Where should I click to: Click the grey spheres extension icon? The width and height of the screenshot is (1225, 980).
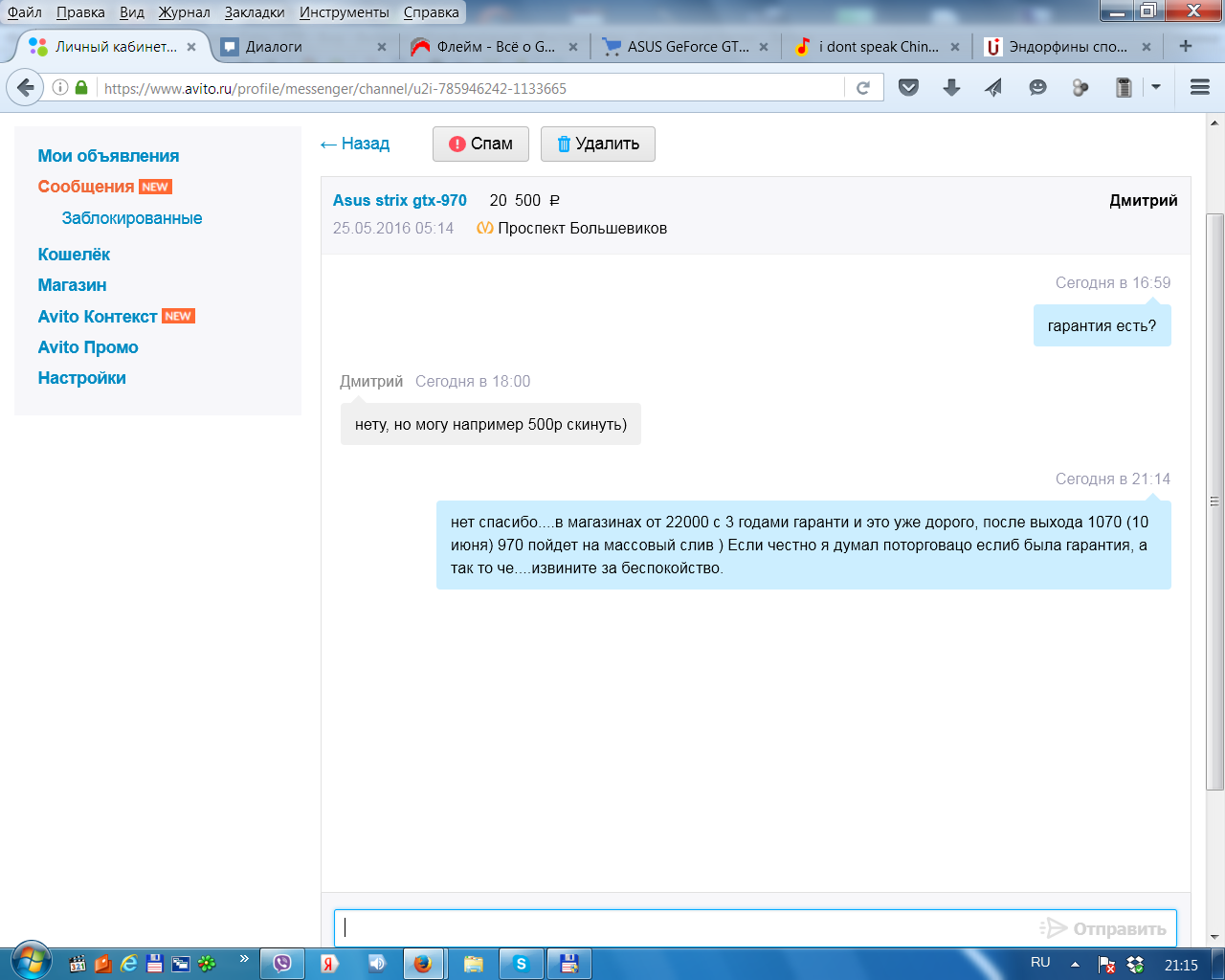[1080, 88]
